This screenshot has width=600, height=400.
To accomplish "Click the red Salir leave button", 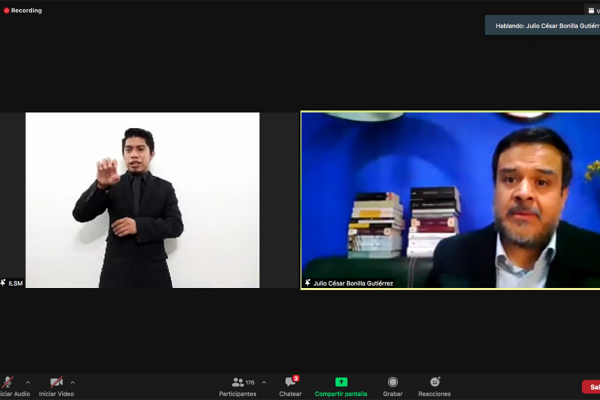I will [x=591, y=387].
